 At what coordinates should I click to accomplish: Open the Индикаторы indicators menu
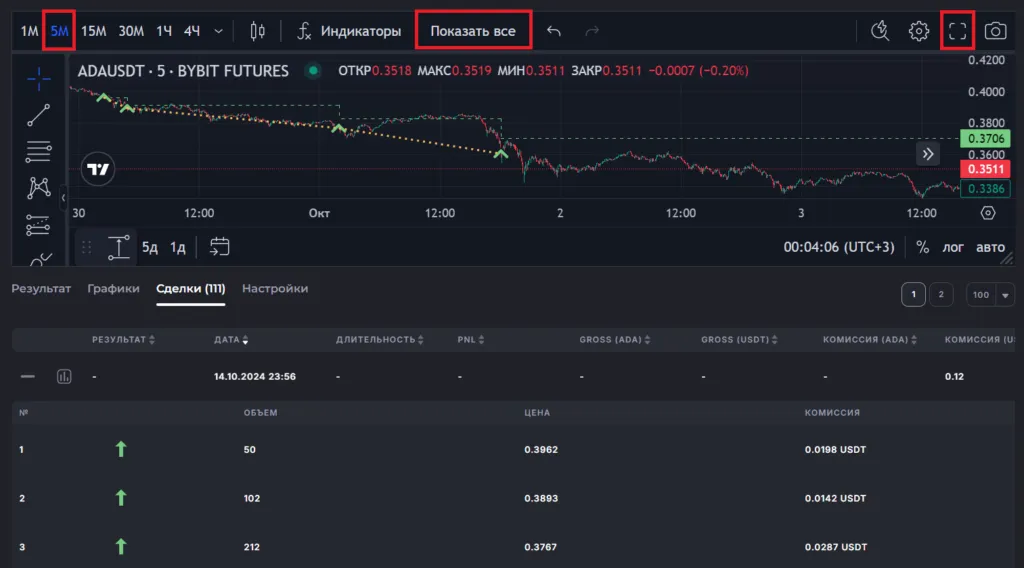pos(350,31)
